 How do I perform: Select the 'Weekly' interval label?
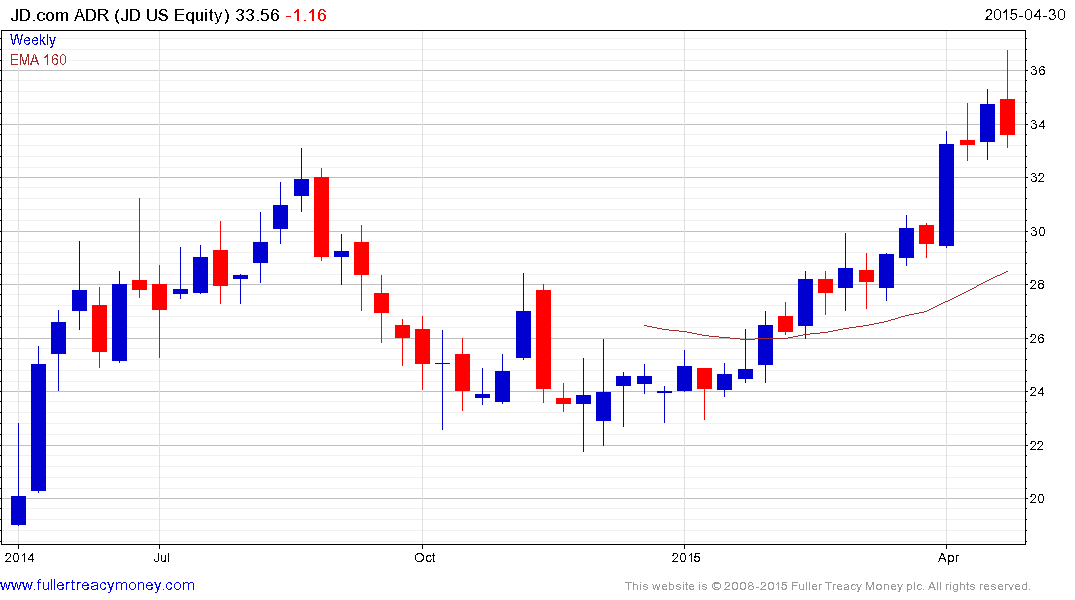coord(33,40)
